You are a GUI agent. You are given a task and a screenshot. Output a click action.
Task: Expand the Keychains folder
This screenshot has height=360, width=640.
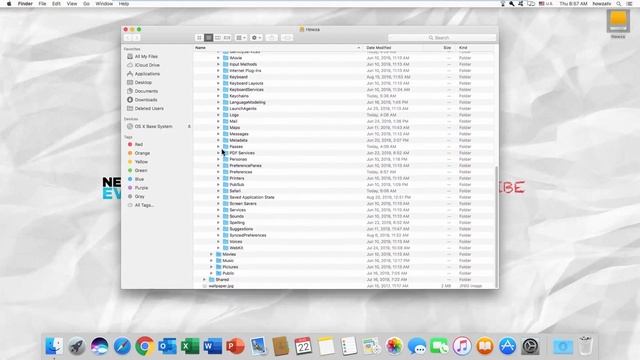218,96
